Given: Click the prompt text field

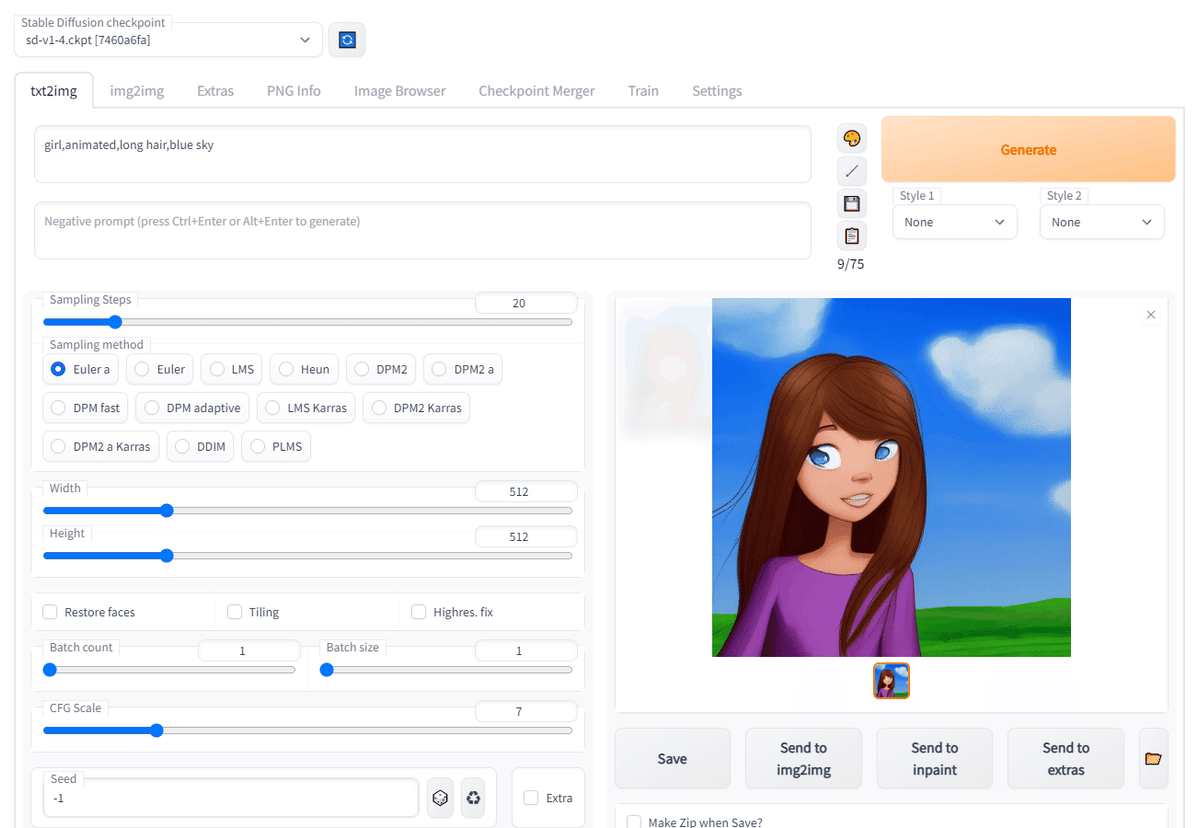Looking at the screenshot, I should coord(423,154).
